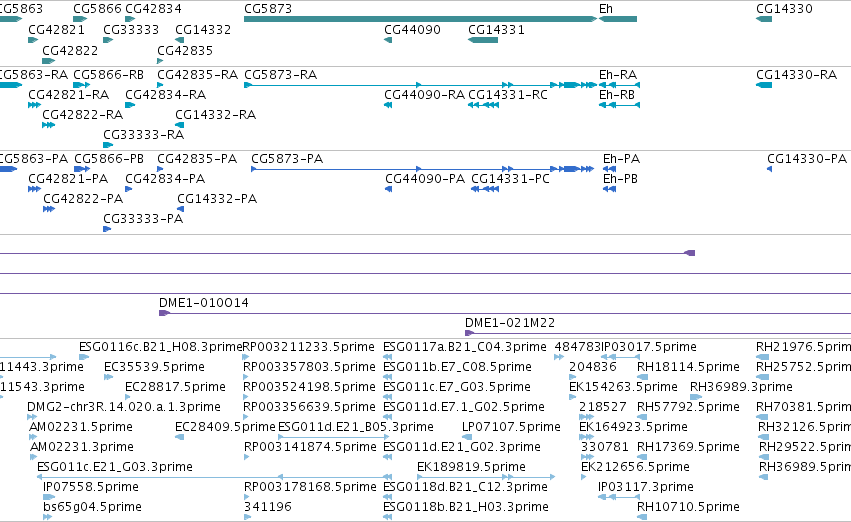The width and height of the screenshot is (851, 522).
Task: Select CDS CG42821-PA label
Action: 68,179
